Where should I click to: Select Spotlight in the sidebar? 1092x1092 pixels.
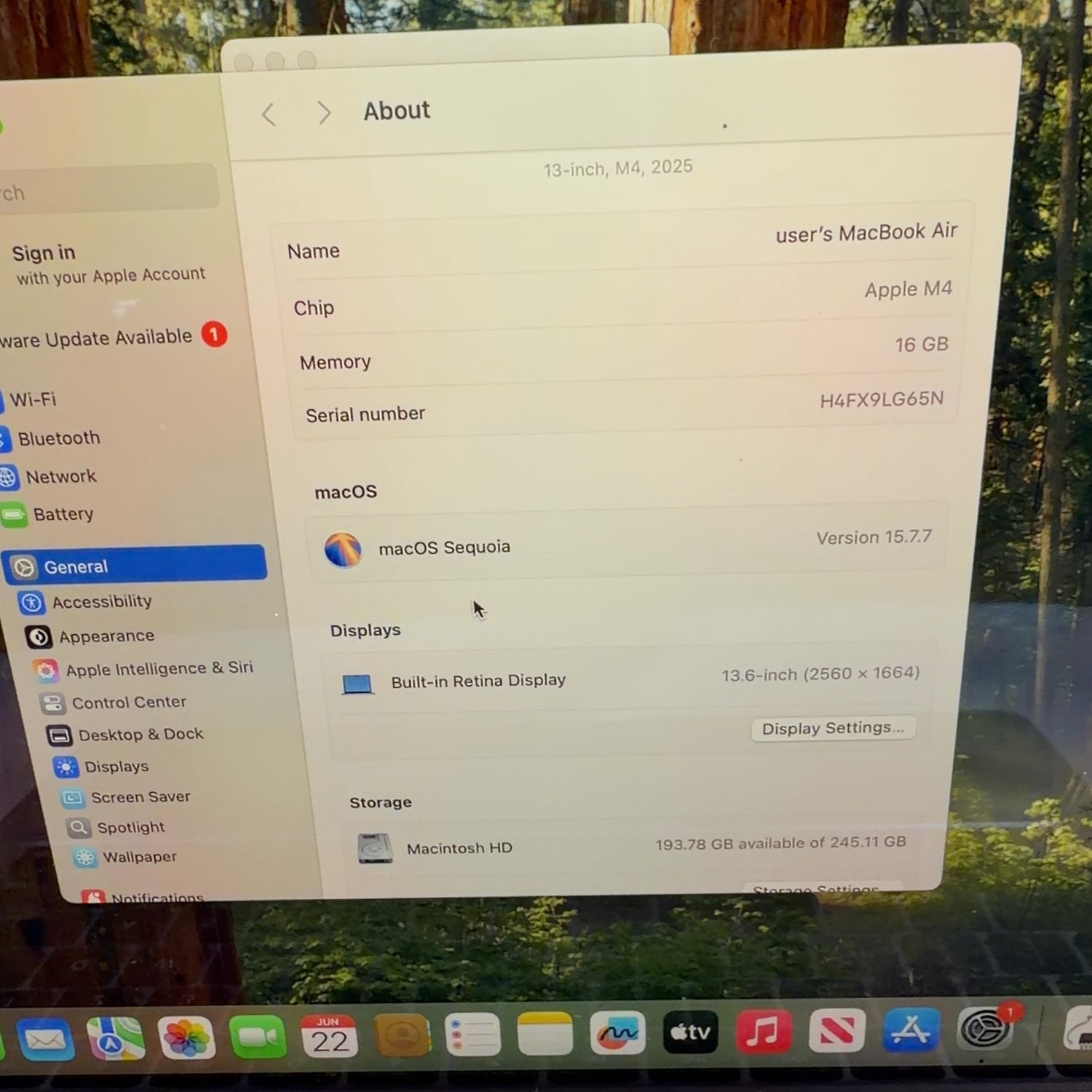[x=130, y=827]
